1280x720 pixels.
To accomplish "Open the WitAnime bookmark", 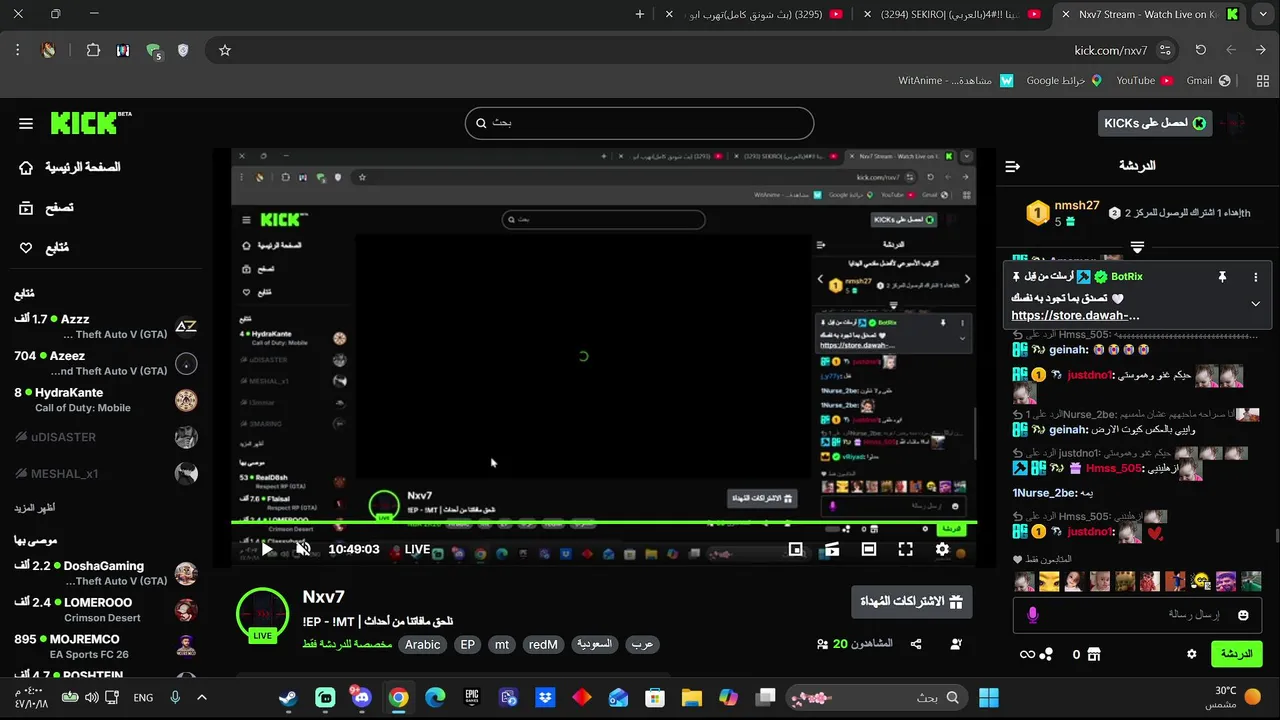I will coord(955,80).
